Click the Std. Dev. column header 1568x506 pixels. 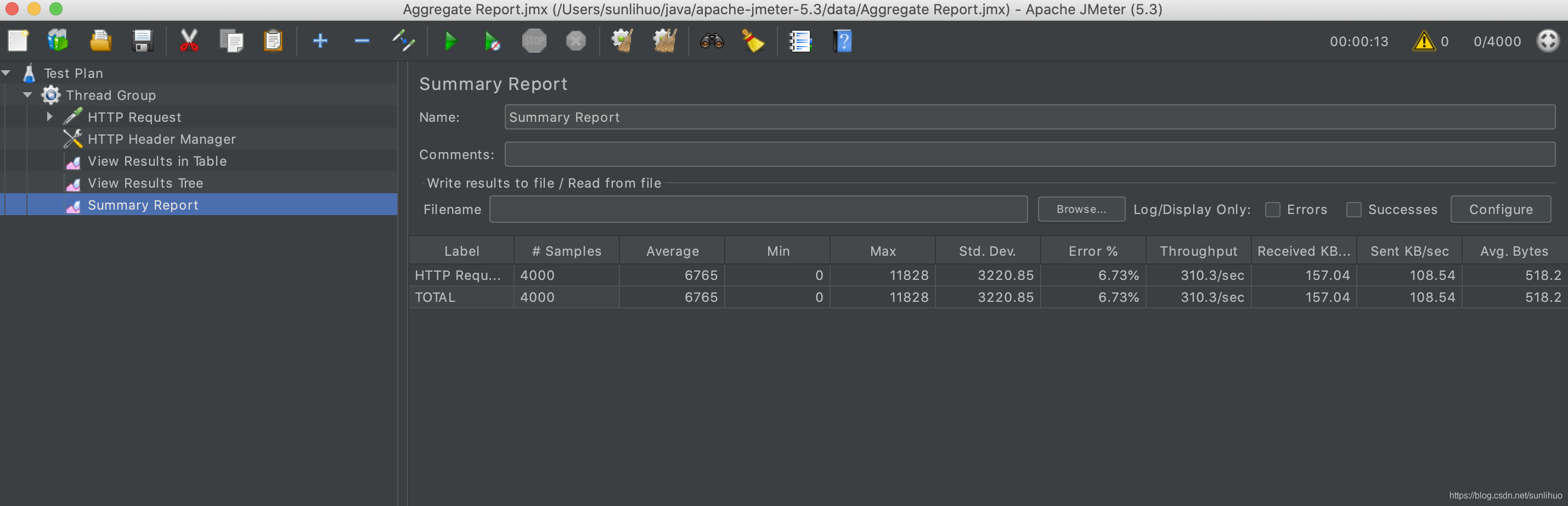[988, 250]
